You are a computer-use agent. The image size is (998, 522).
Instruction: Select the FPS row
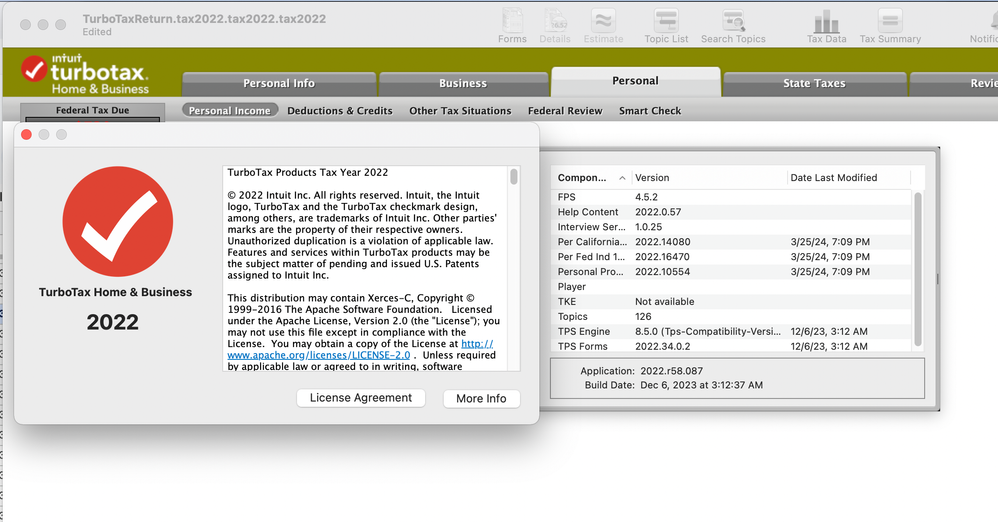coord(732,197)
